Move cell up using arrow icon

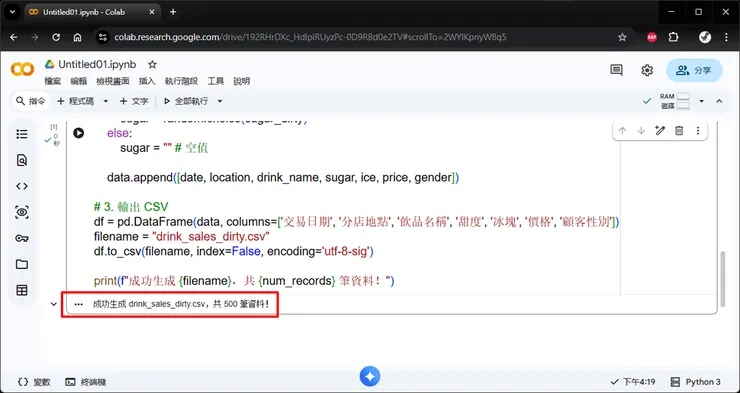[x=622, y=131]
